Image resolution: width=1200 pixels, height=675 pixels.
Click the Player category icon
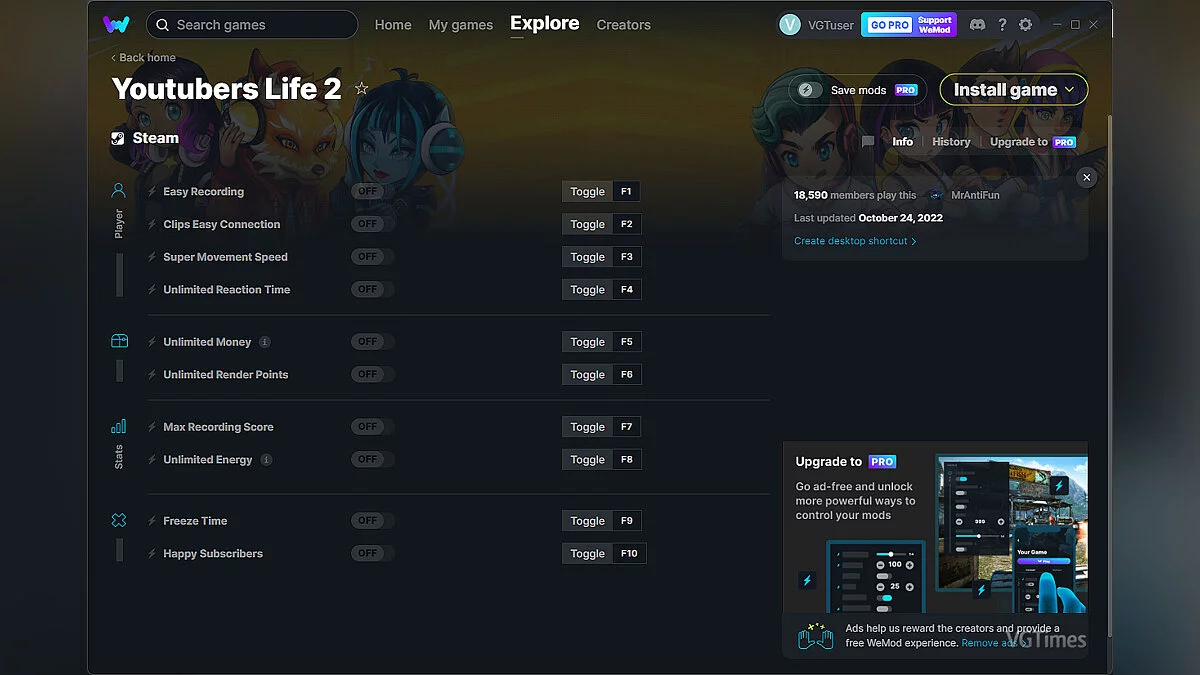118,190
